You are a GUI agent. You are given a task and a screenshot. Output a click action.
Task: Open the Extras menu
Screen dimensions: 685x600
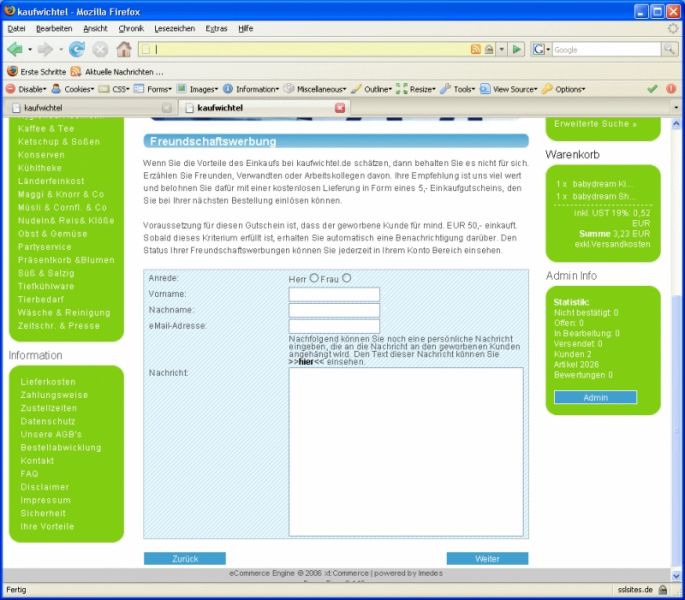(x=216, y=28)
